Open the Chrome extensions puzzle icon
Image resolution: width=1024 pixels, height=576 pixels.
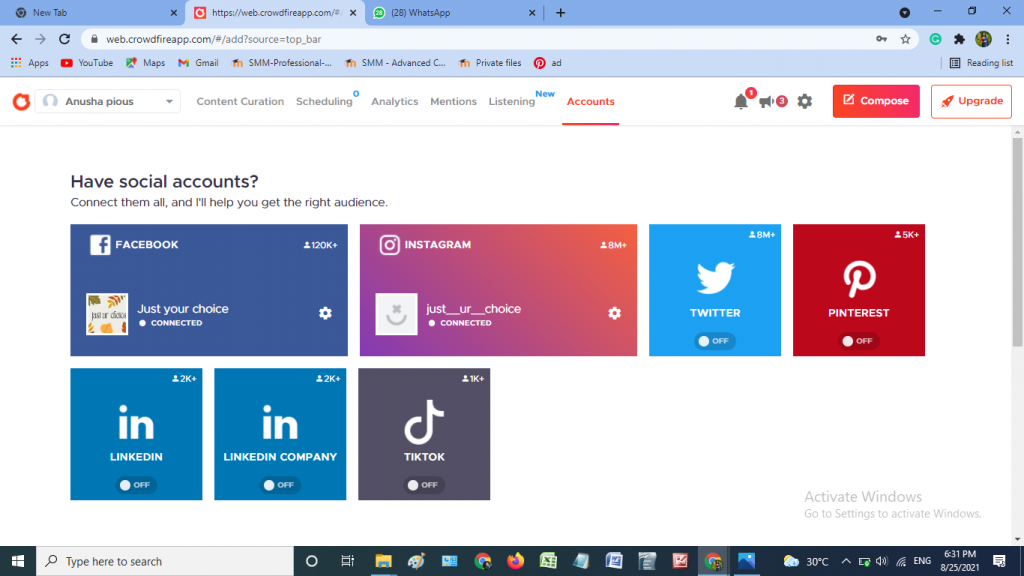coord(959,39)
